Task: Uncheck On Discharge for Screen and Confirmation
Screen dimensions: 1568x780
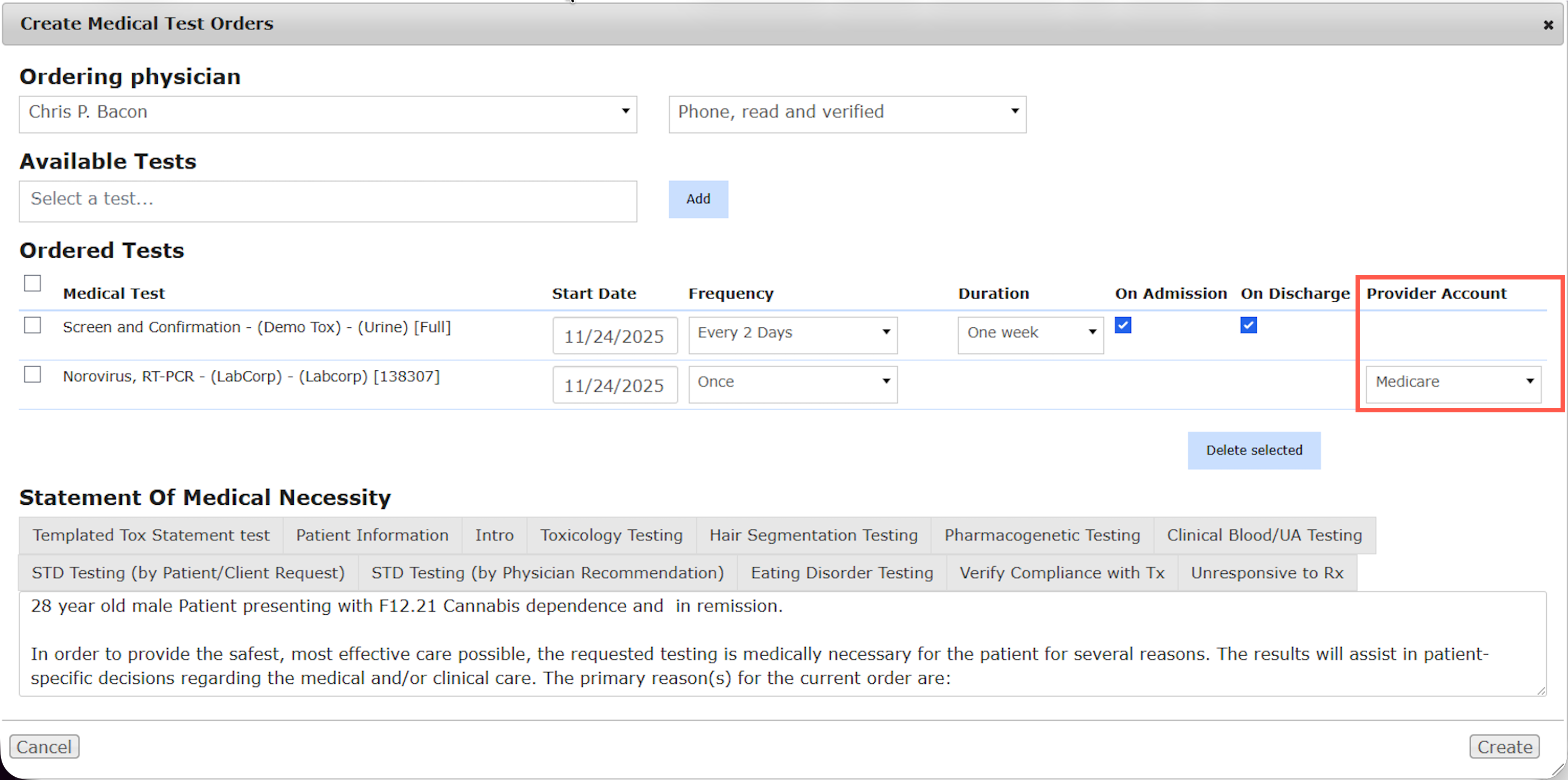Action: (1248, 325)
